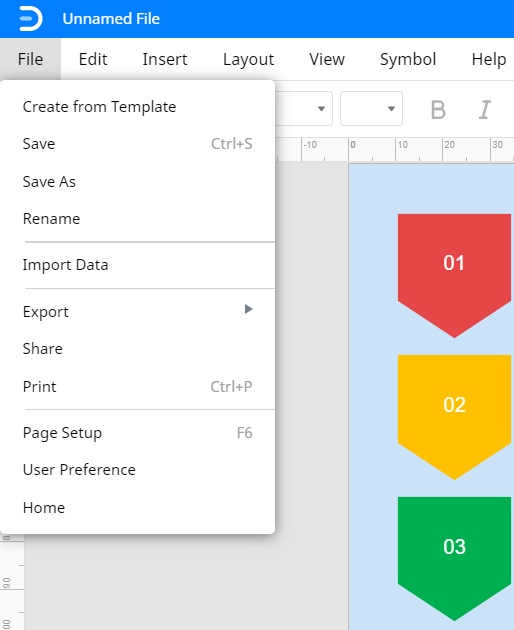This screenshot has height=630, width=514.
Task: Expand the Export submenu arrow
Action: [x=248, y=309]
